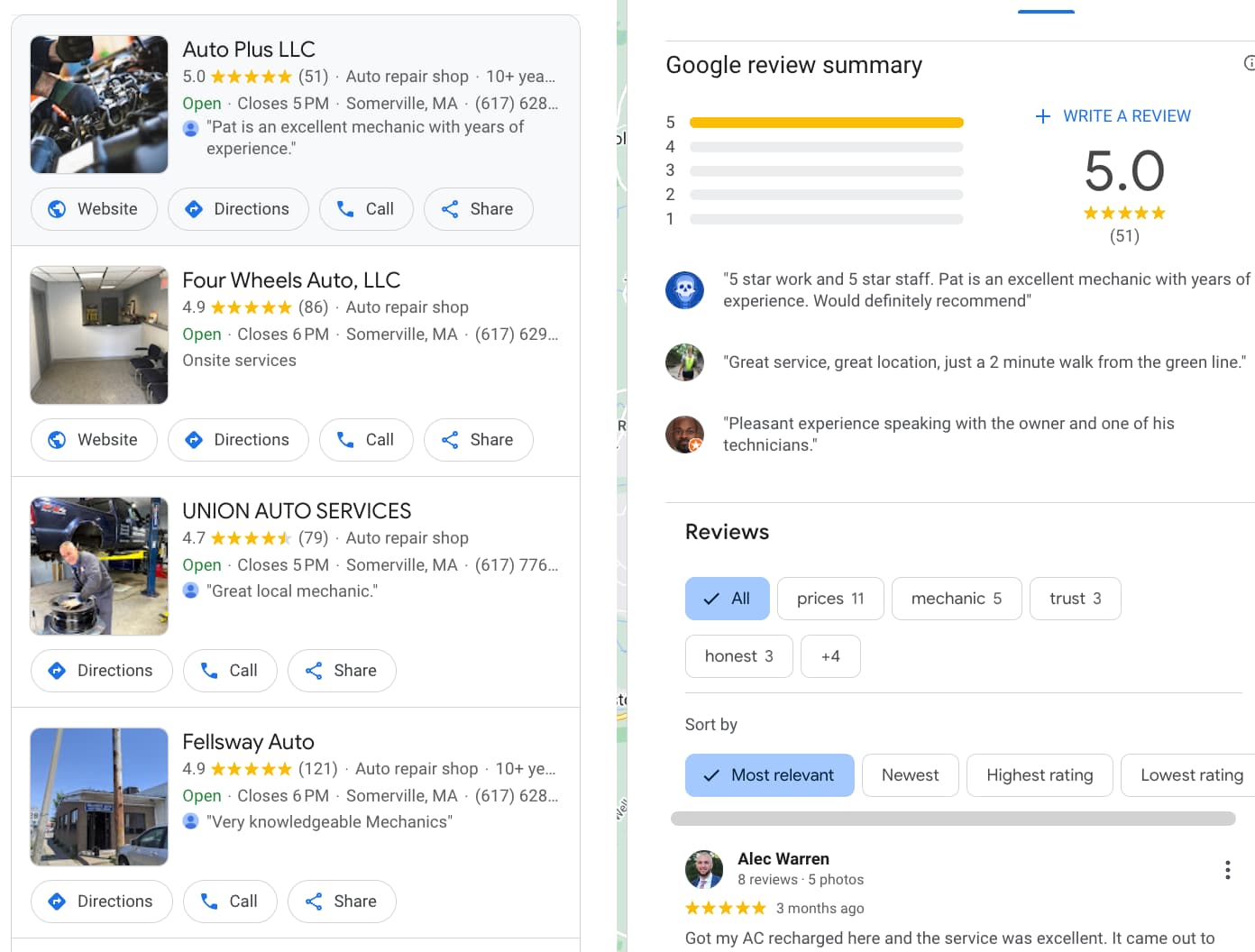Click the 5-star rating bar
Image resolution: width=1255 pixels, height=952 pixels.
tap(827, 123)
